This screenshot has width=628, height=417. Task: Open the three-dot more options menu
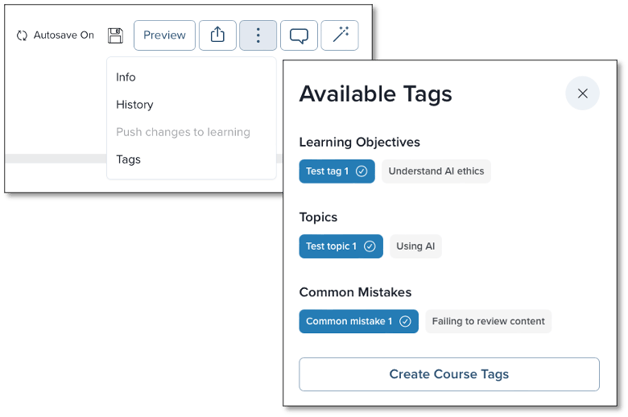pyautogui.click(x=258, y=35)
